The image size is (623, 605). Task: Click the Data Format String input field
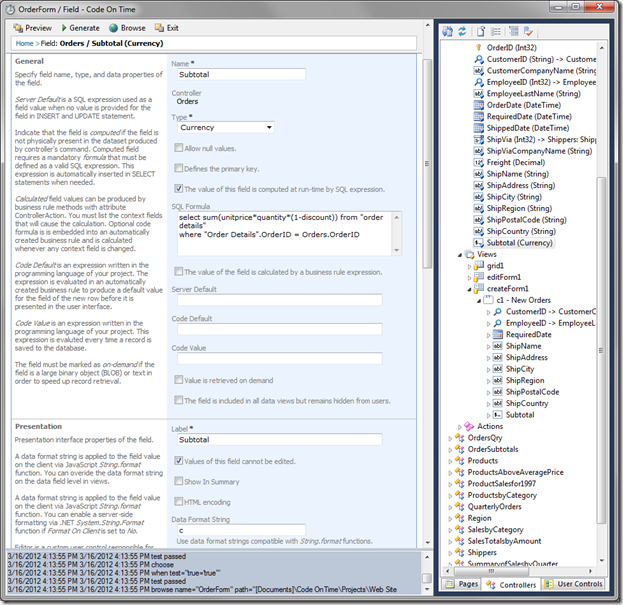(x=242, y=530)
